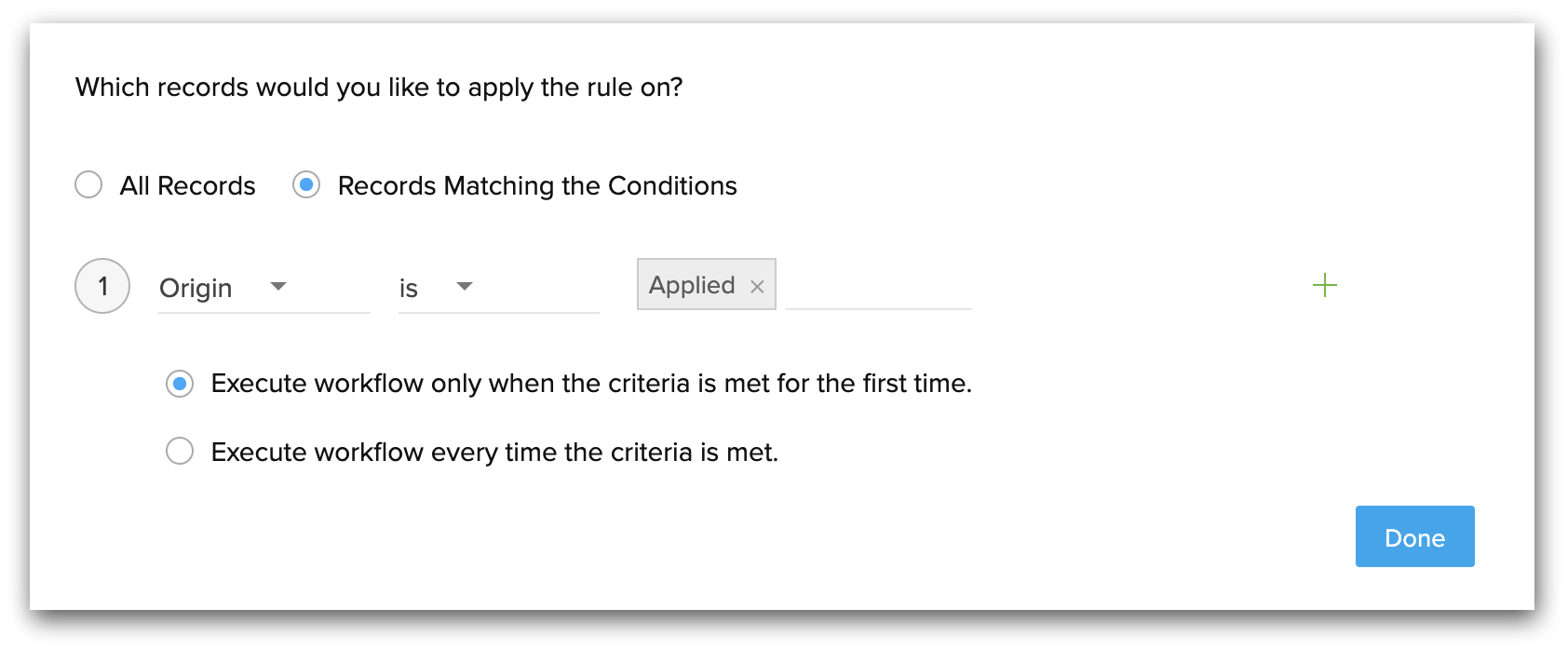Remove the Applied tag with its x icon
This screenshot has width=1568, height=650.
pos(757,287)
